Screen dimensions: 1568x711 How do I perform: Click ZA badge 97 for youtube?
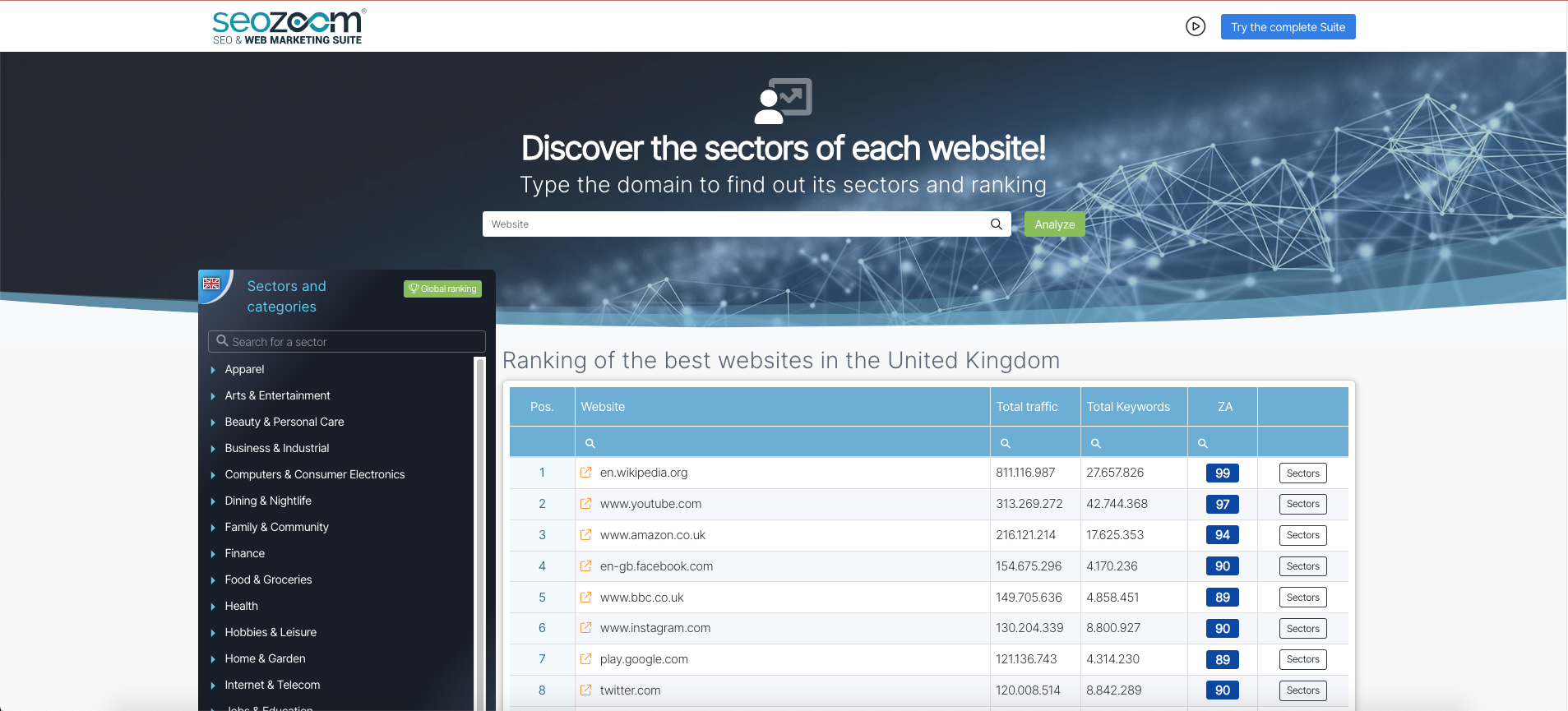[x=1223, y=505]
